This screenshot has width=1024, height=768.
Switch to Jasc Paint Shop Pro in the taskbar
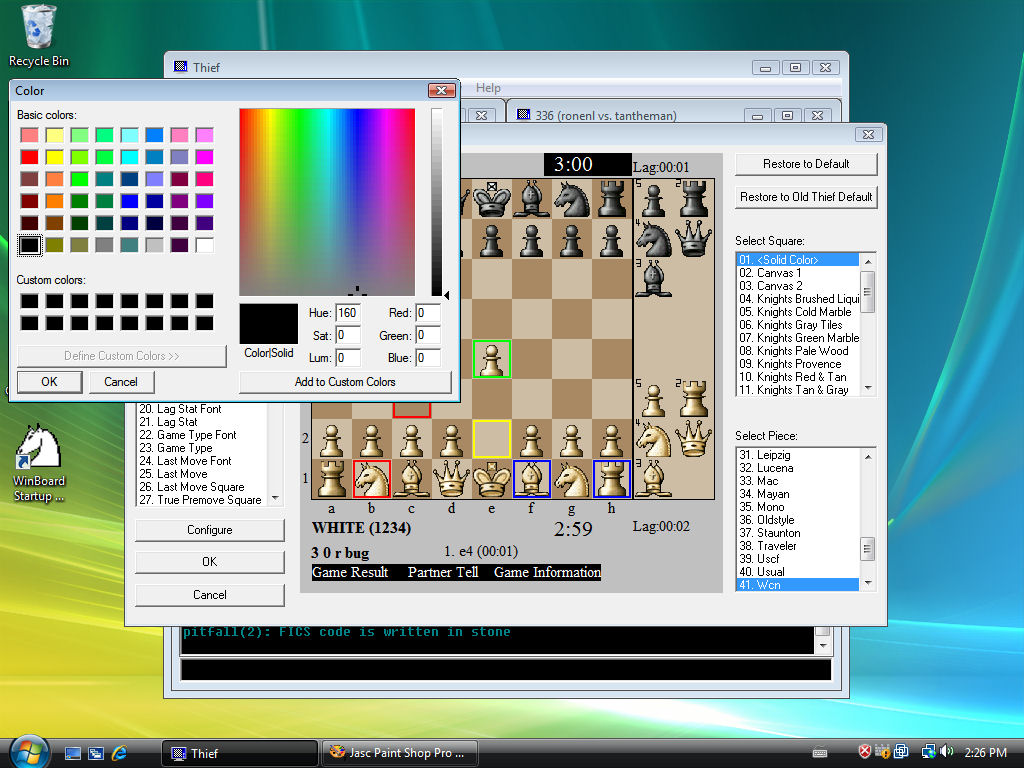coord(400,753)
